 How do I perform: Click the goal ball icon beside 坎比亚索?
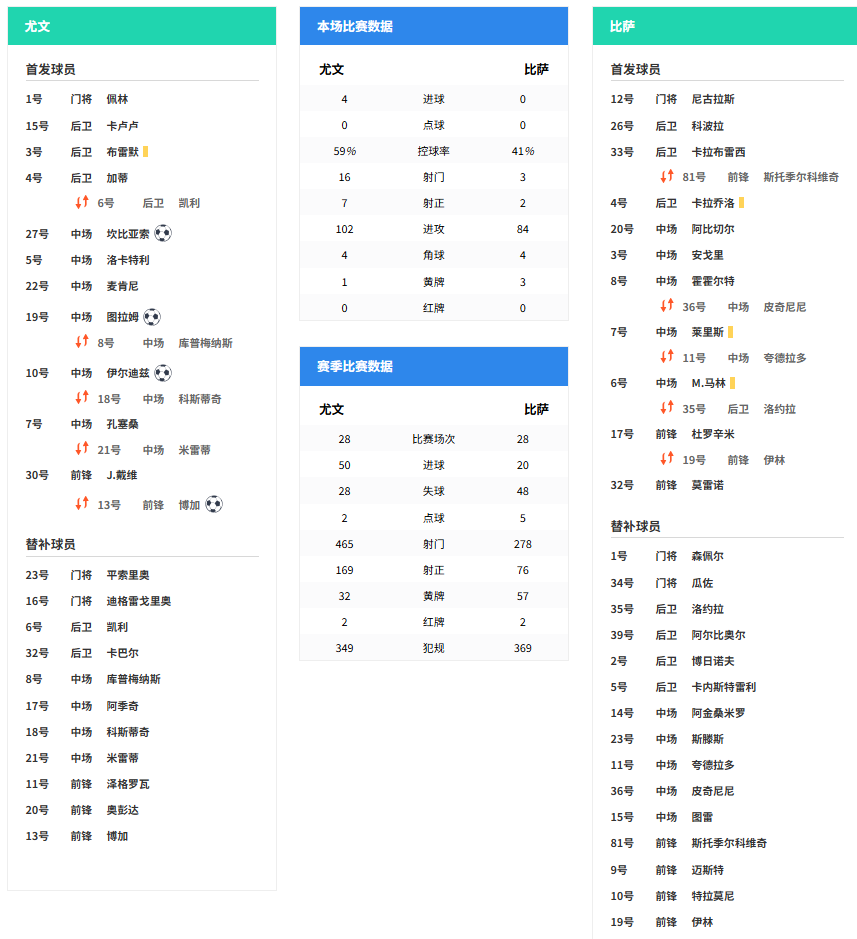(x=163, y=233)
